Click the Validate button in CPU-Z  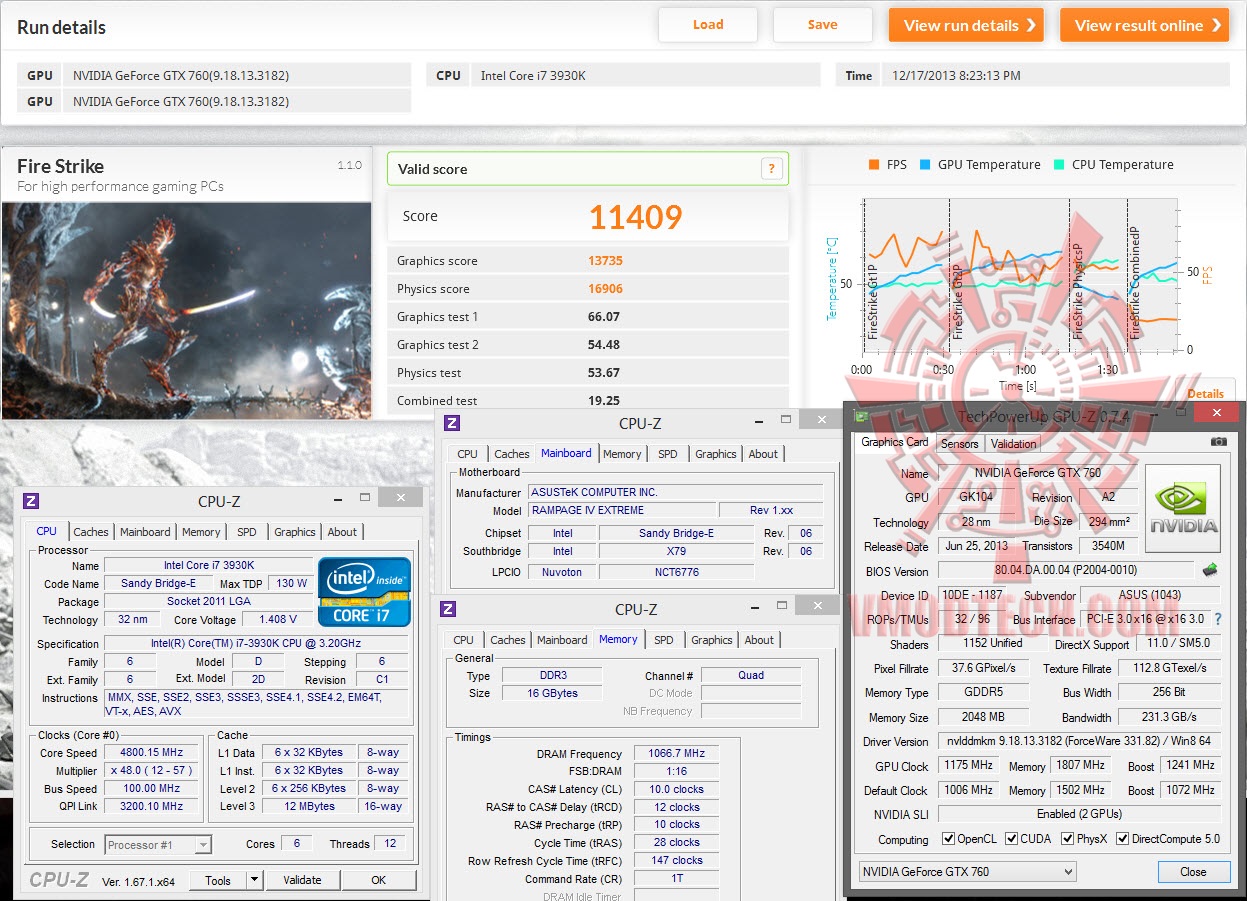pyautogui.click(x=302, y=880)
